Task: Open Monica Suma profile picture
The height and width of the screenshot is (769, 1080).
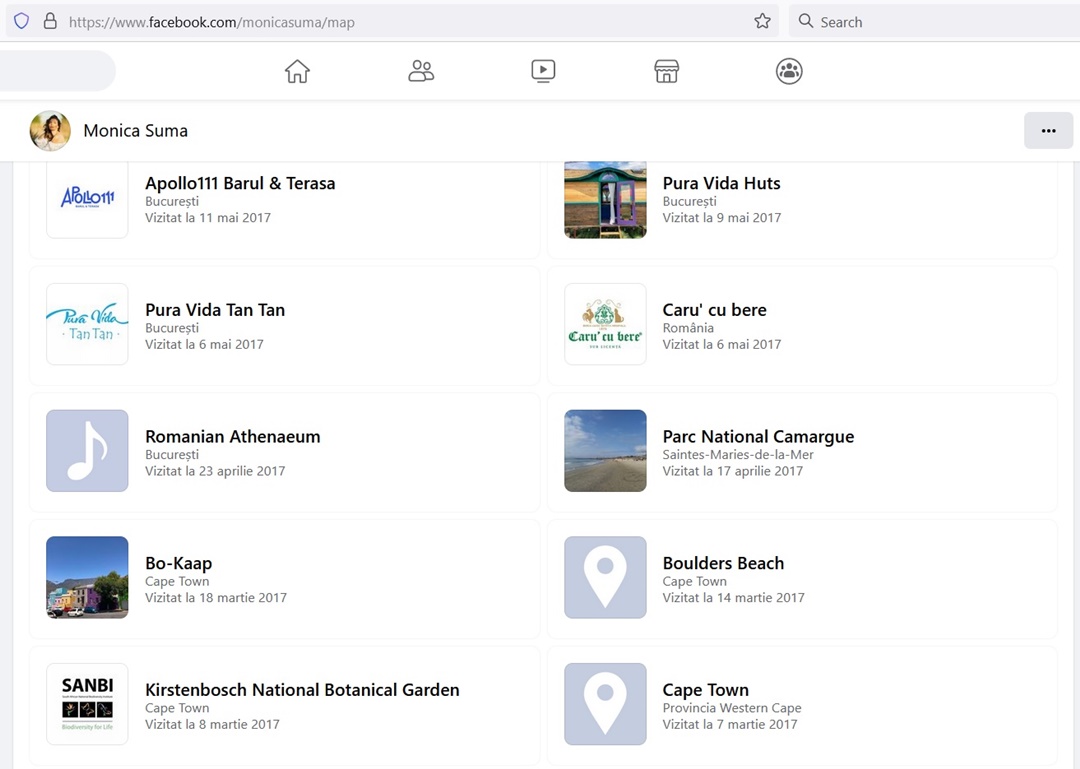Action: pyautogui.click(x=50, y=131)
